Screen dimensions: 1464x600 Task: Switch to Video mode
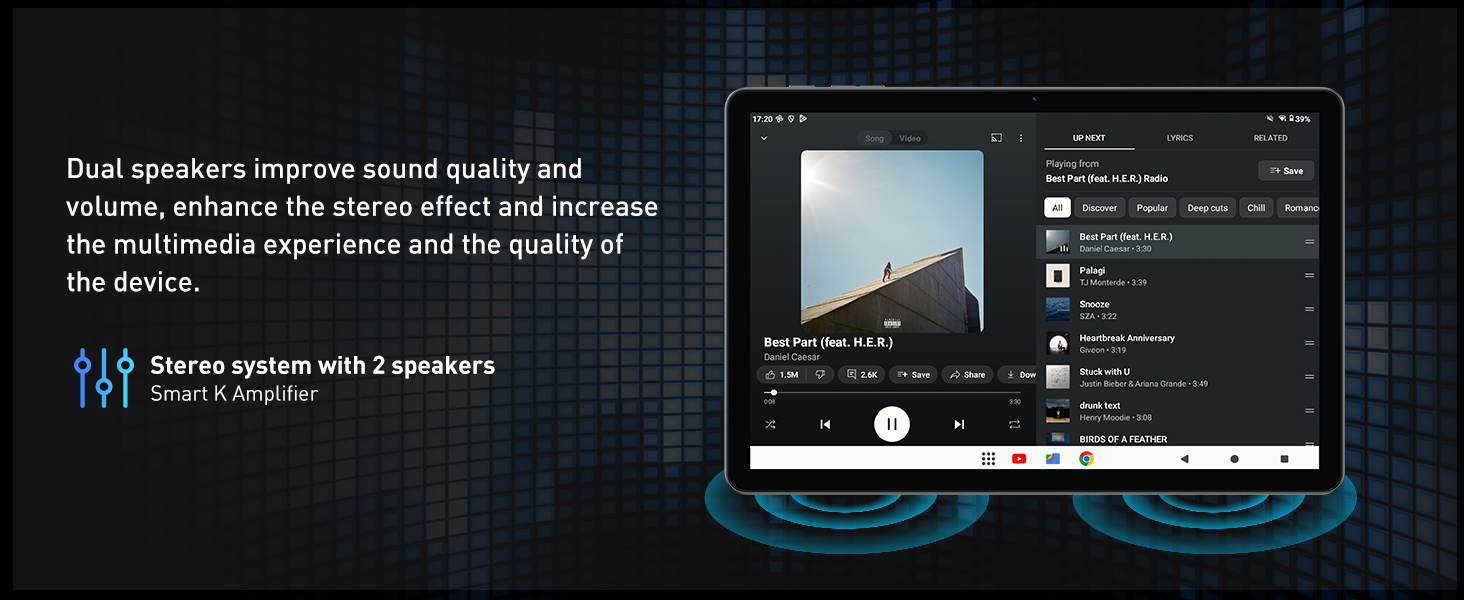(910, 138)
